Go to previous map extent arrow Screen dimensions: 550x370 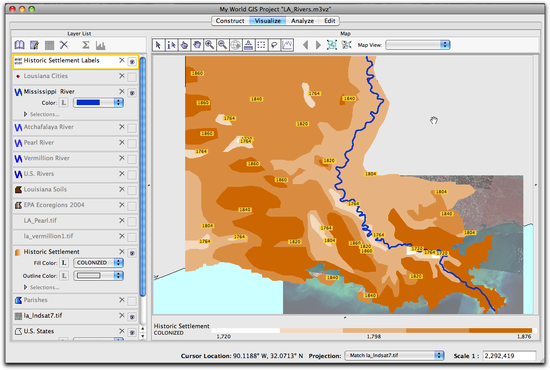(x=305, y=45)
